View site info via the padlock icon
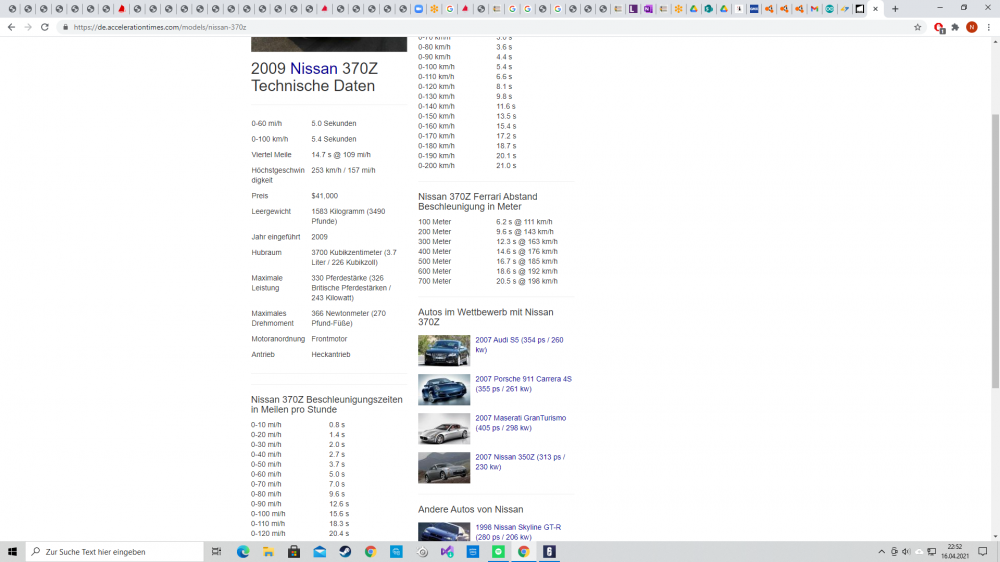 click(65, 27)
